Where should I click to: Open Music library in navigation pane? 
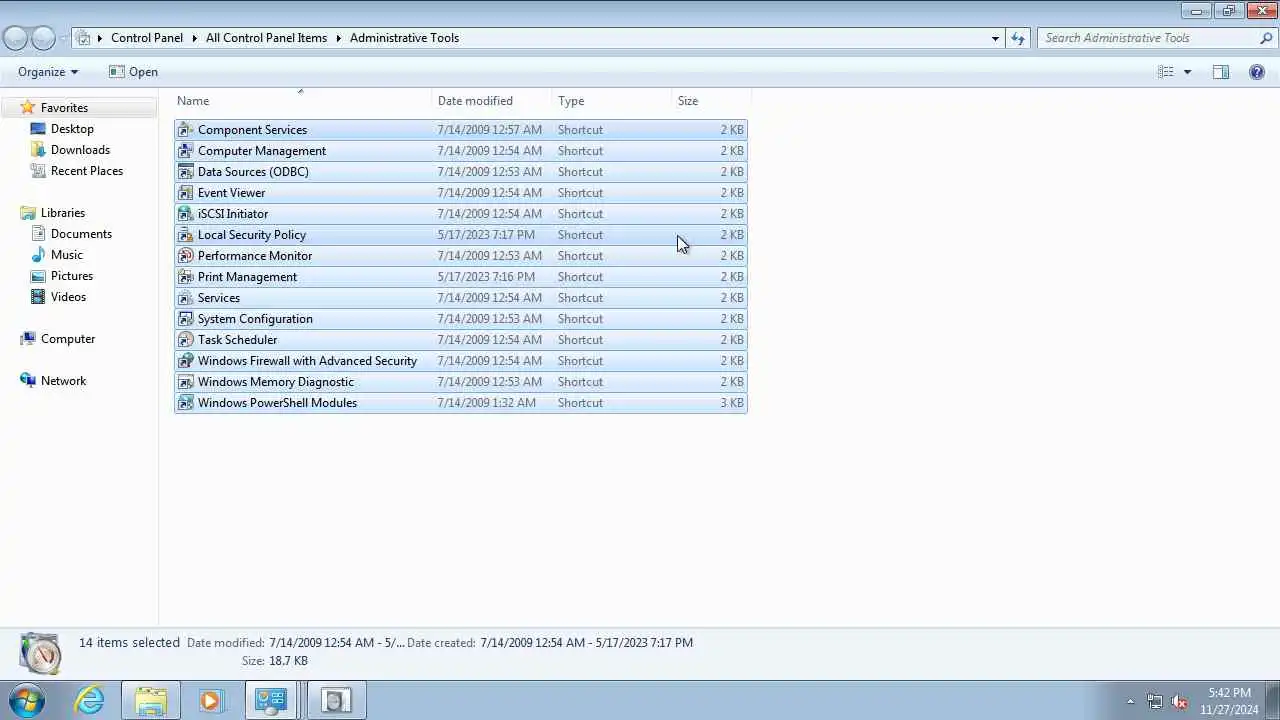click(x=67, y=255)
